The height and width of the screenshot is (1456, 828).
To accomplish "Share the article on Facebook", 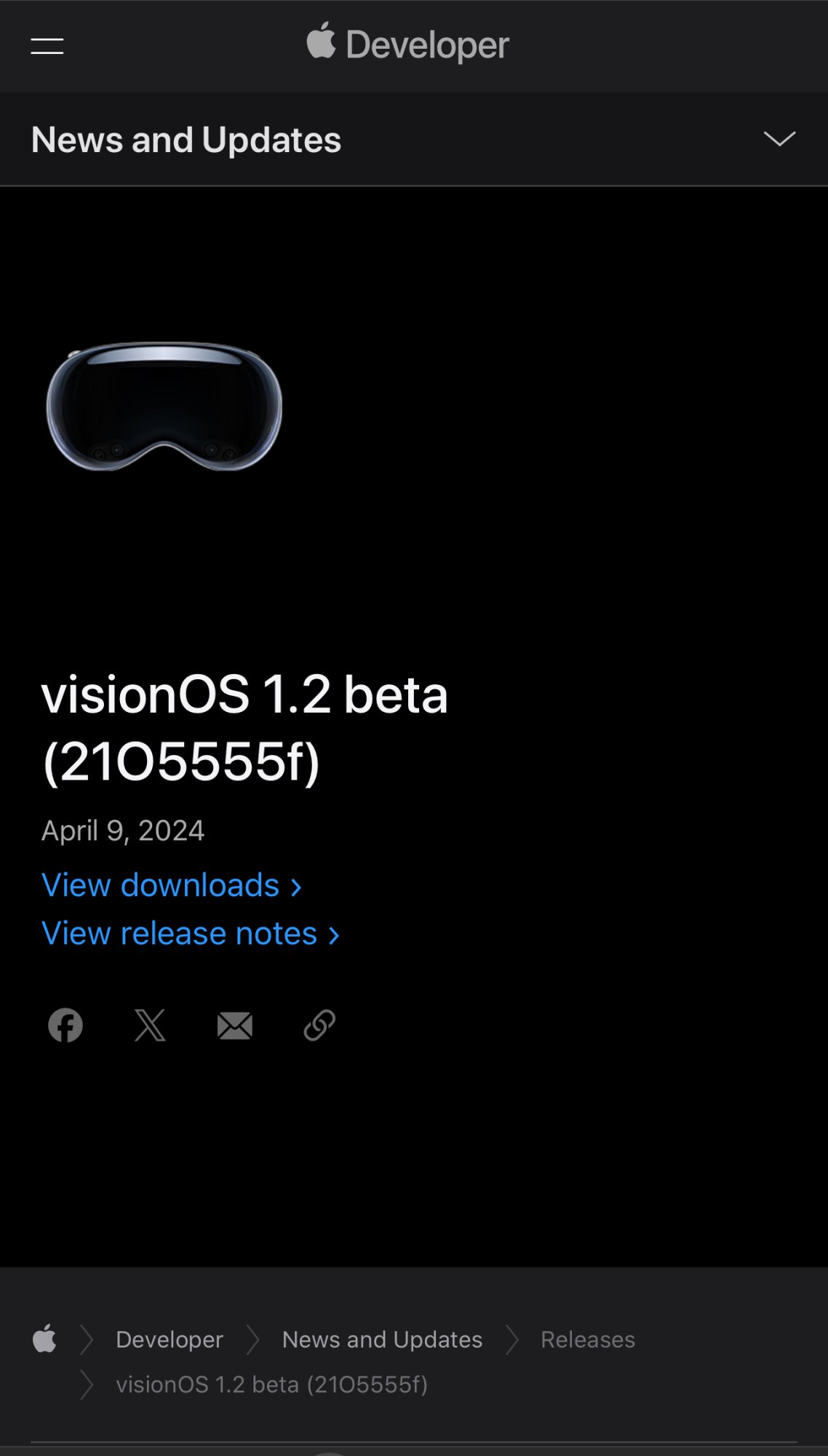I will pos(65,1025).
